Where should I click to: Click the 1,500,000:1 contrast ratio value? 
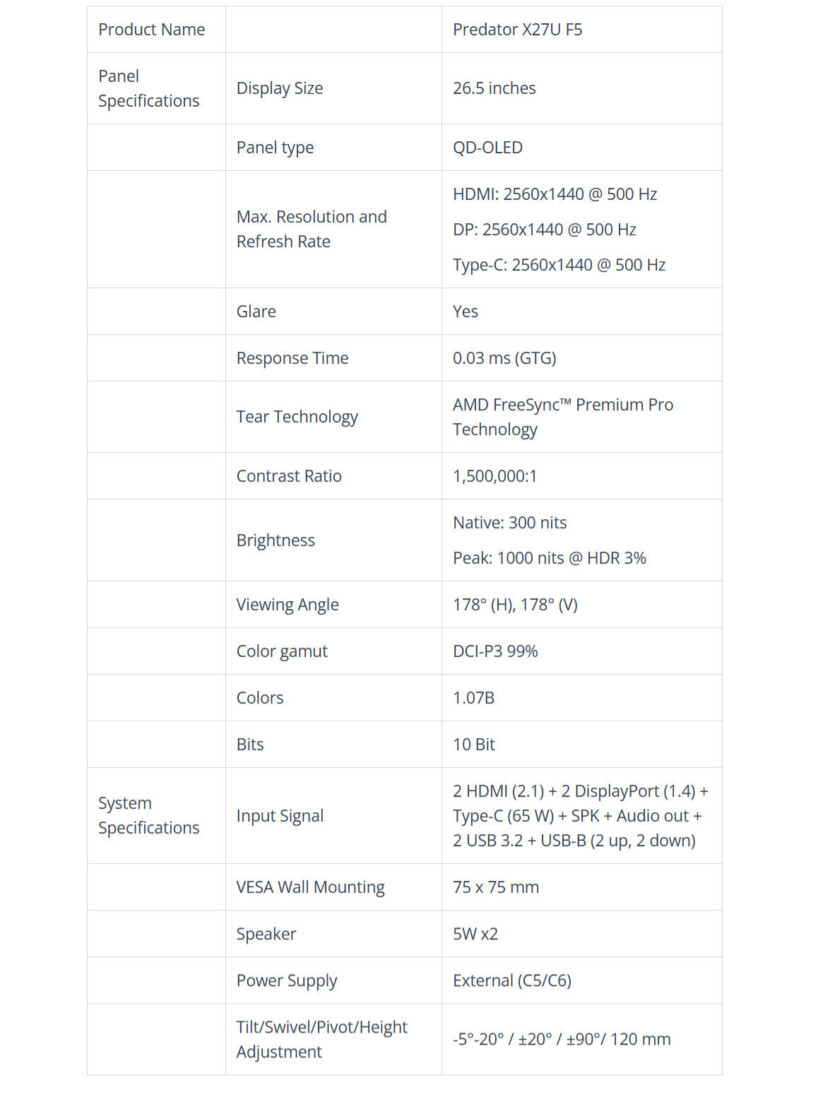(494, 476)
